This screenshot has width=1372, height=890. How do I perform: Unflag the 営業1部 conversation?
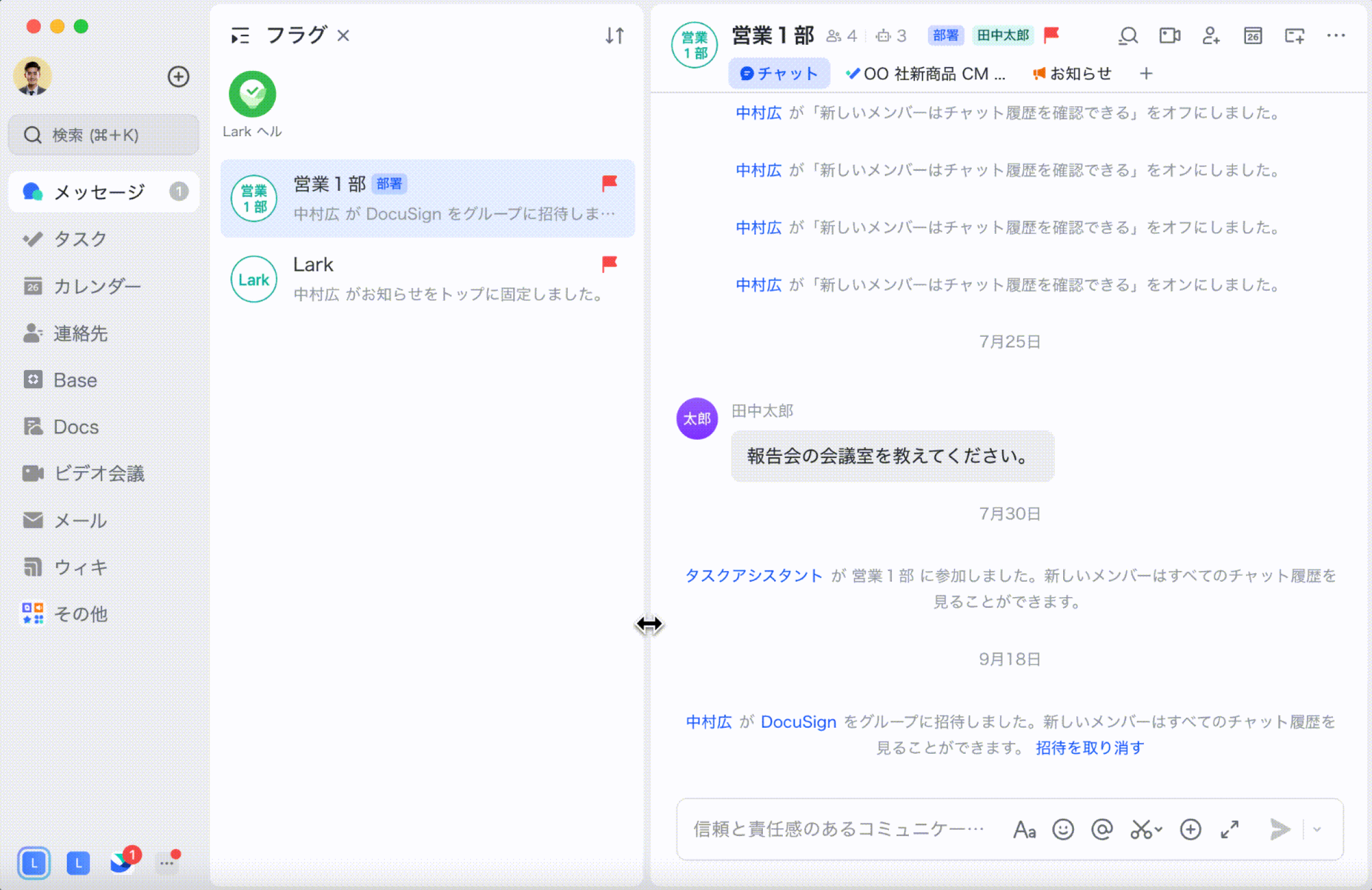pos(609,183)
